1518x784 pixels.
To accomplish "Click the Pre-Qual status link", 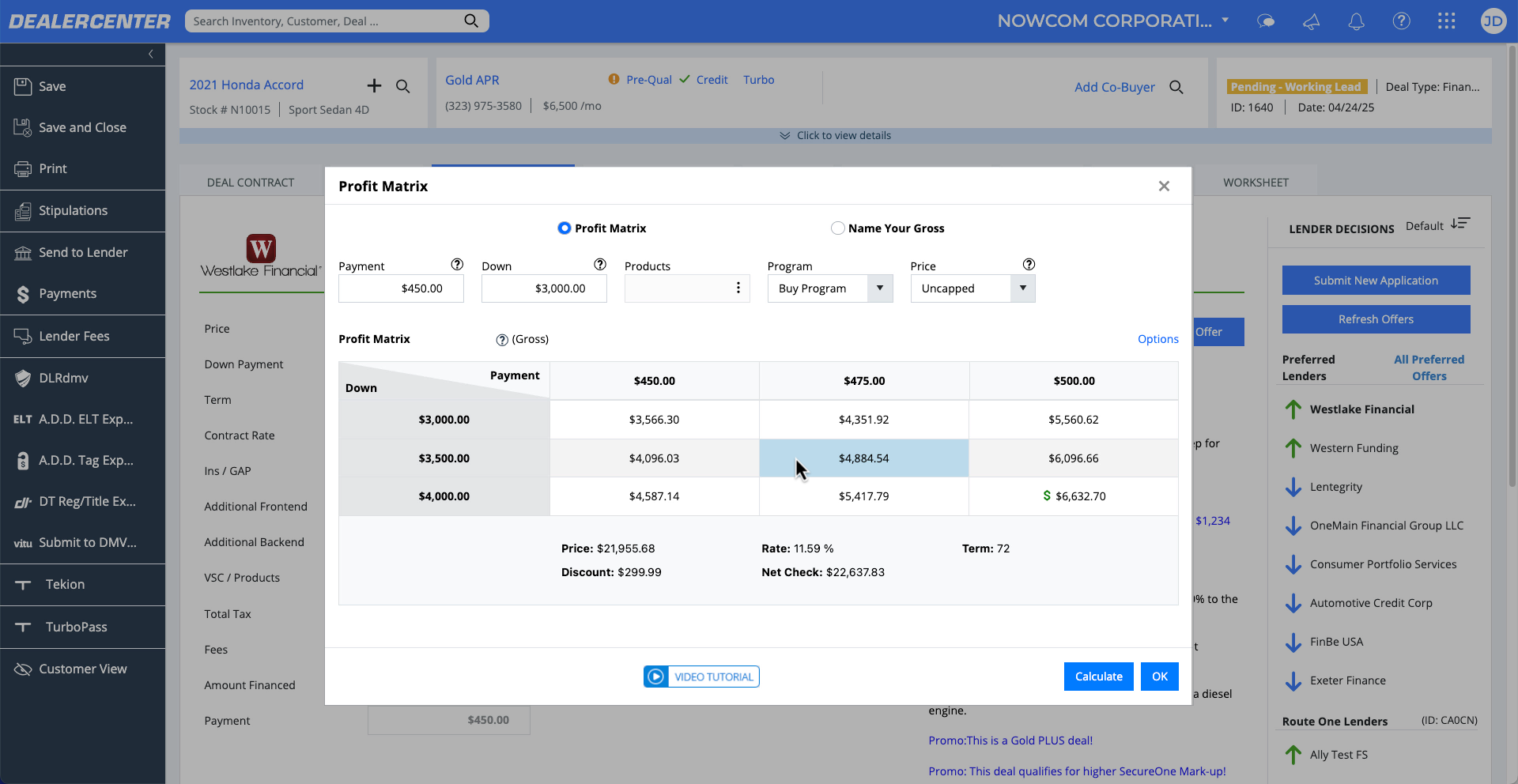I will 648,80.
